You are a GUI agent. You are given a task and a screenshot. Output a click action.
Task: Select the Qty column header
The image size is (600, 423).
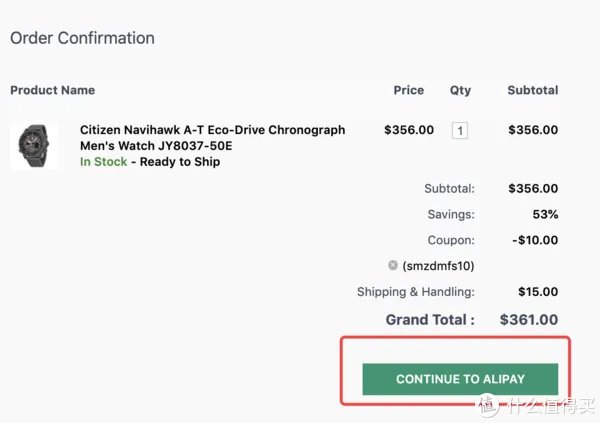pos(460,90)
